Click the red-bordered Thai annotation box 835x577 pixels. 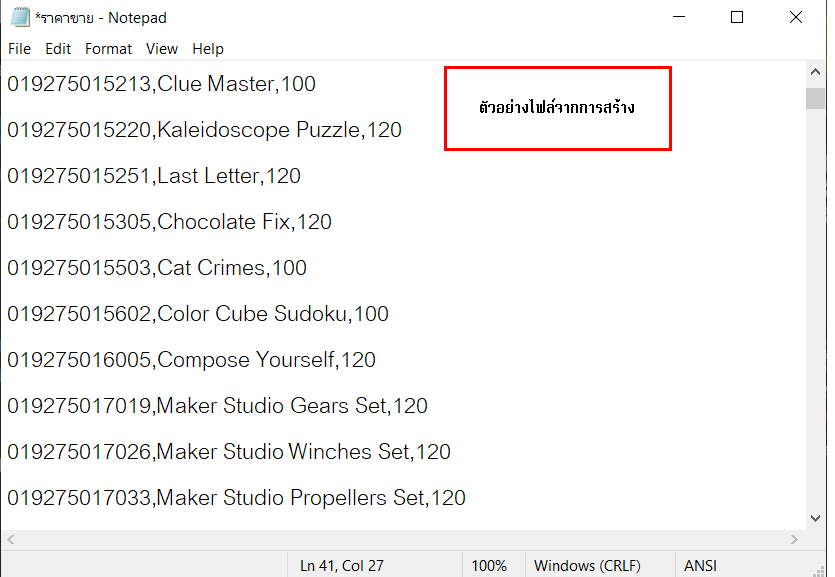pos(558,109)
